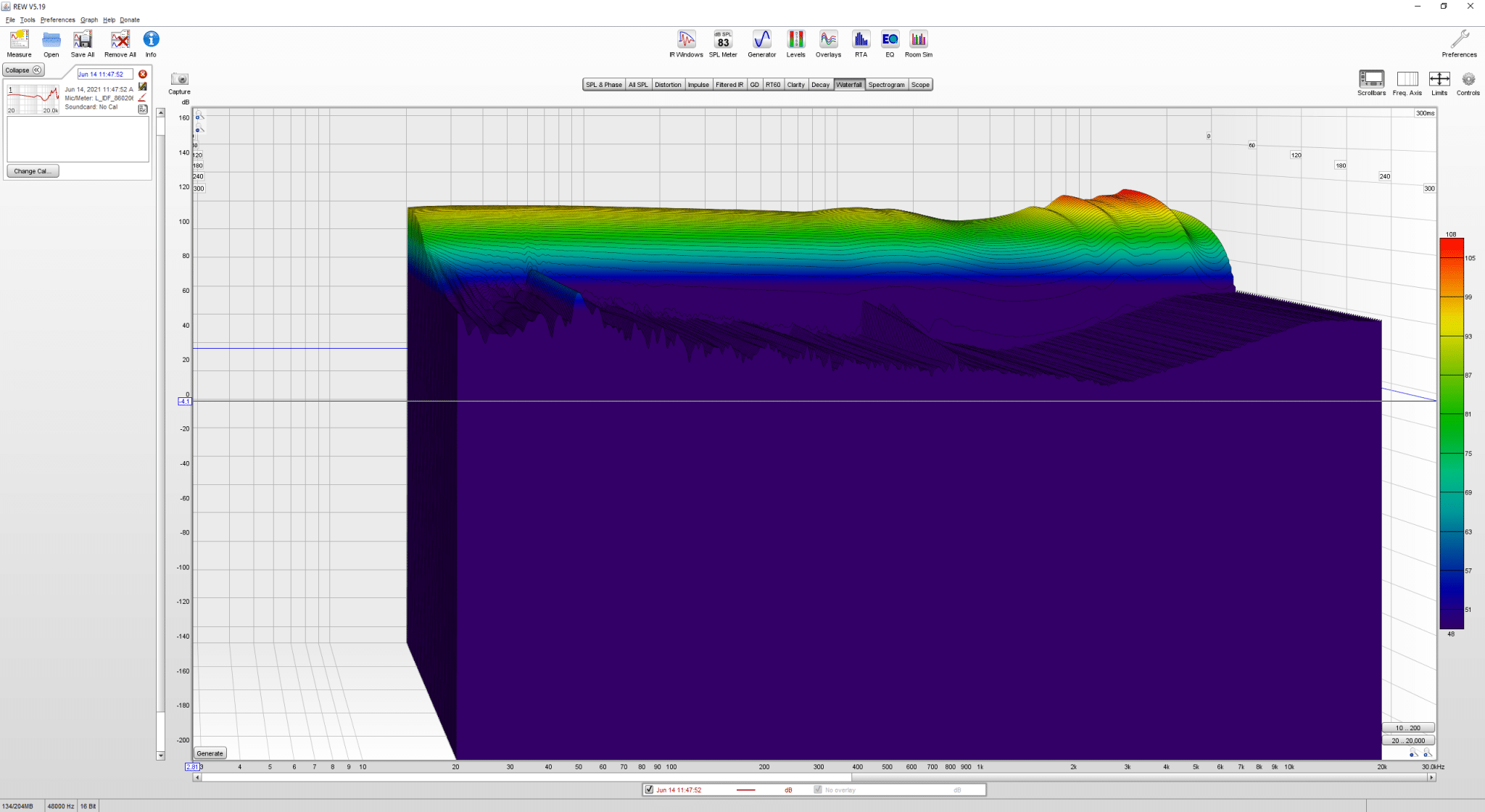Click the Open measurement folder icon
This screenshot has width=1485, height=812.
point(51,43)
